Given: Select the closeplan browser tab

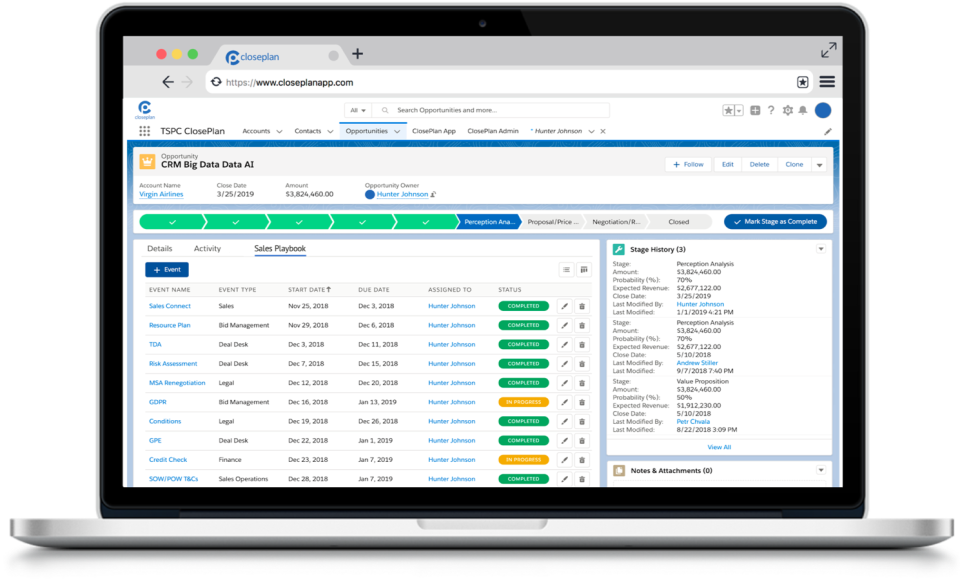Looking at the screenshot, I should pos(280,56).
